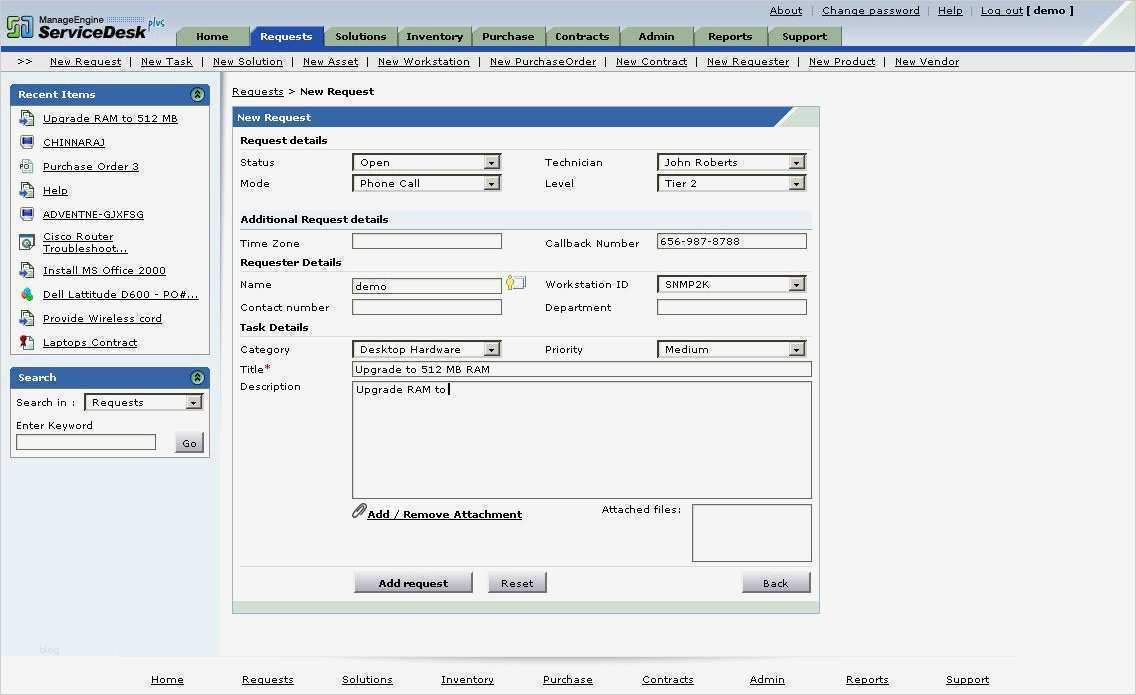The height and width of the screenshot is (695, 1136).
Task: Open the Laptops Contract recent item
Action: coord(90,342)
